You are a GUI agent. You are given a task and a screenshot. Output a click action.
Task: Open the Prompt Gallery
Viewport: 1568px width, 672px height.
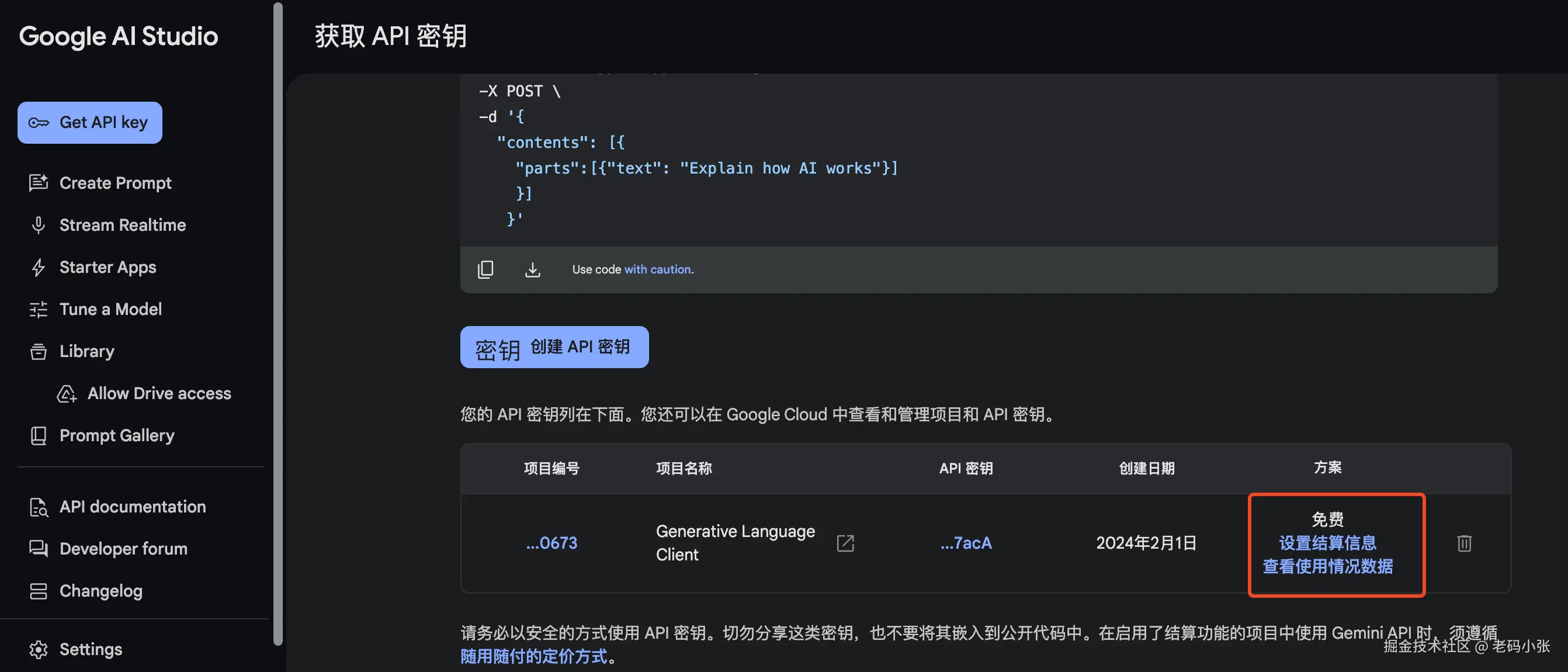116,435
